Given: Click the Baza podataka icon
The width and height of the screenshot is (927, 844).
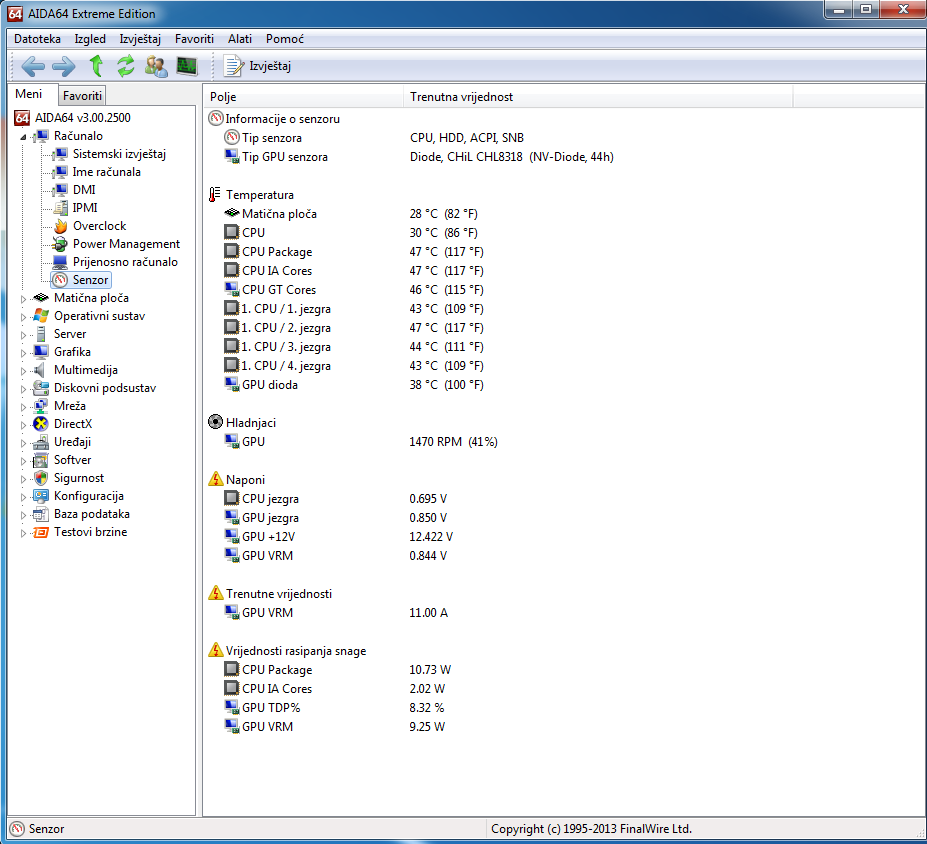Looking at the screenshot, I should (41, 514).
